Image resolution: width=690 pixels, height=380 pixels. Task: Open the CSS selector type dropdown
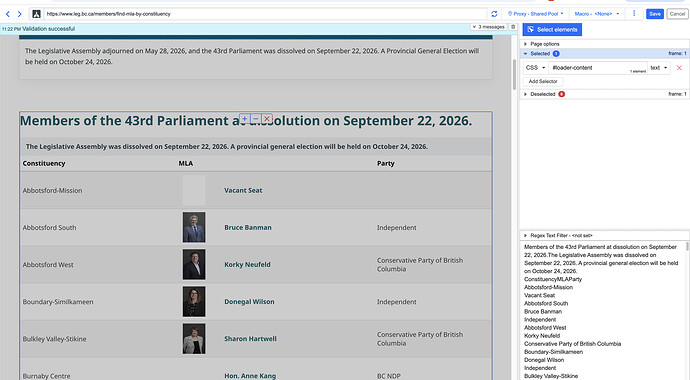pos(536,68)
